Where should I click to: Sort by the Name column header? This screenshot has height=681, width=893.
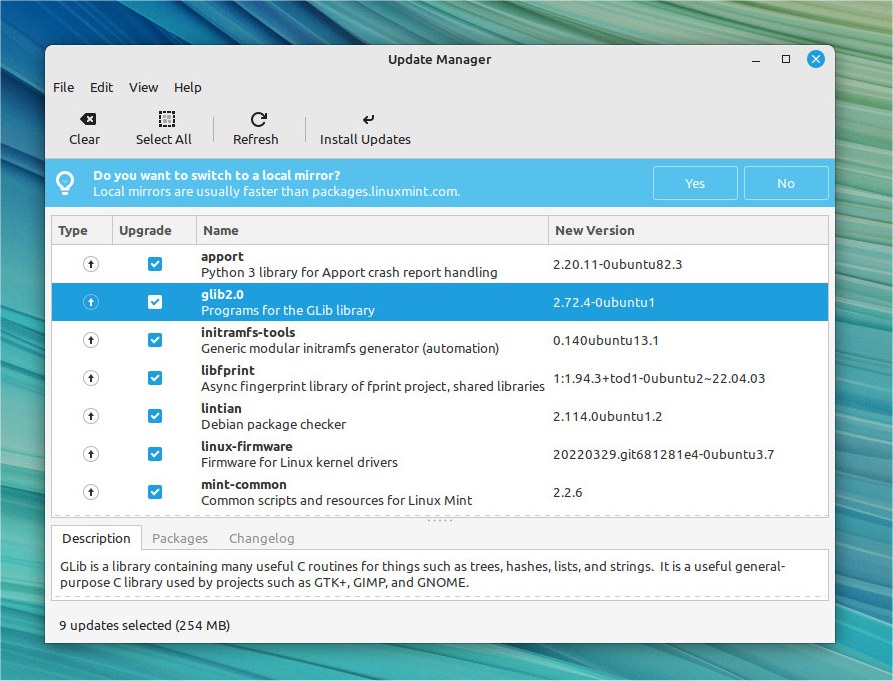(372, 230)
